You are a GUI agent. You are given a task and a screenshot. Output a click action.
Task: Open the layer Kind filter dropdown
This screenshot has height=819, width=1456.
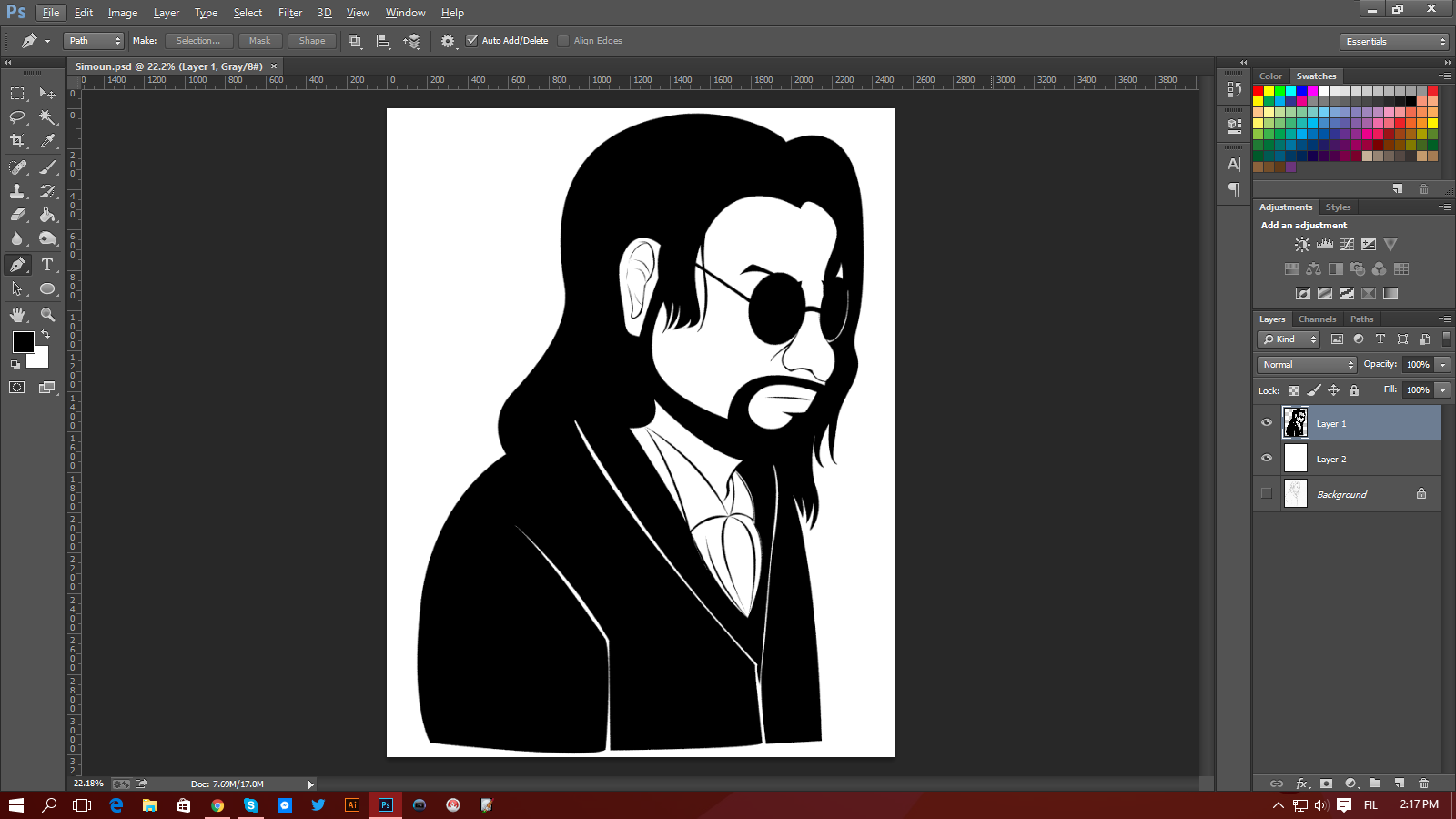point(1289,339)
